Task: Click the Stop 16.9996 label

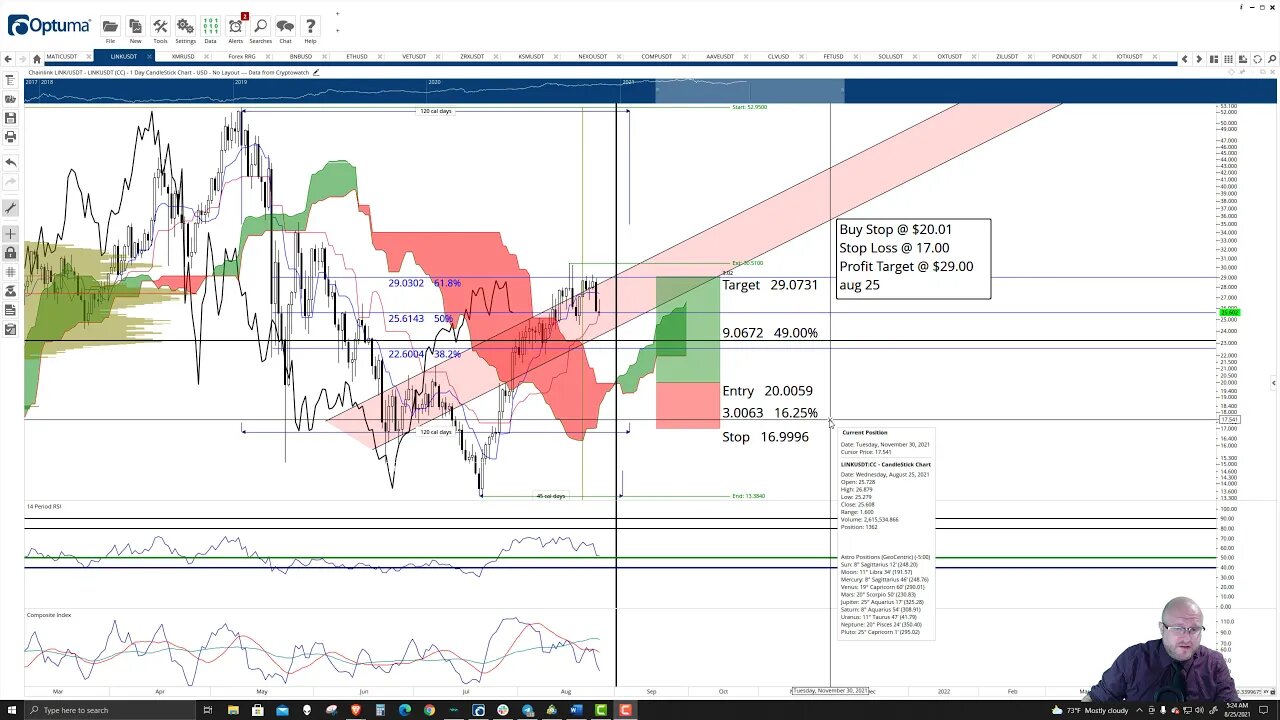Action: (765, 437)
